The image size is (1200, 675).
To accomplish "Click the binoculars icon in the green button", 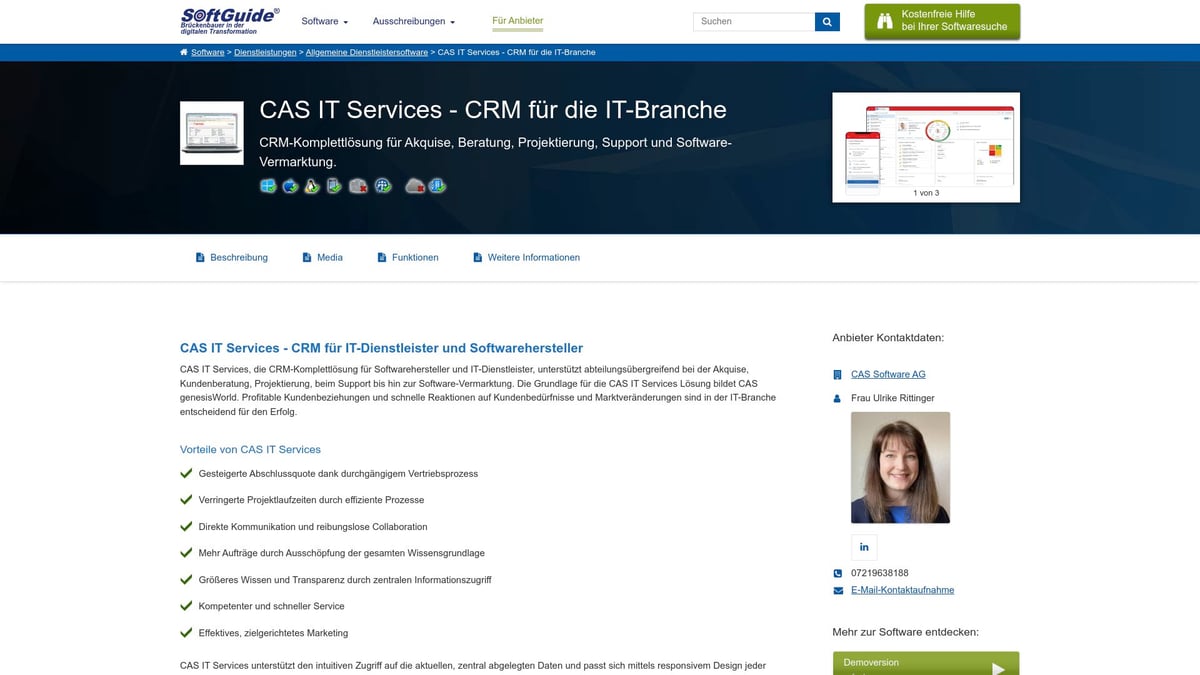I will point(885,21).
